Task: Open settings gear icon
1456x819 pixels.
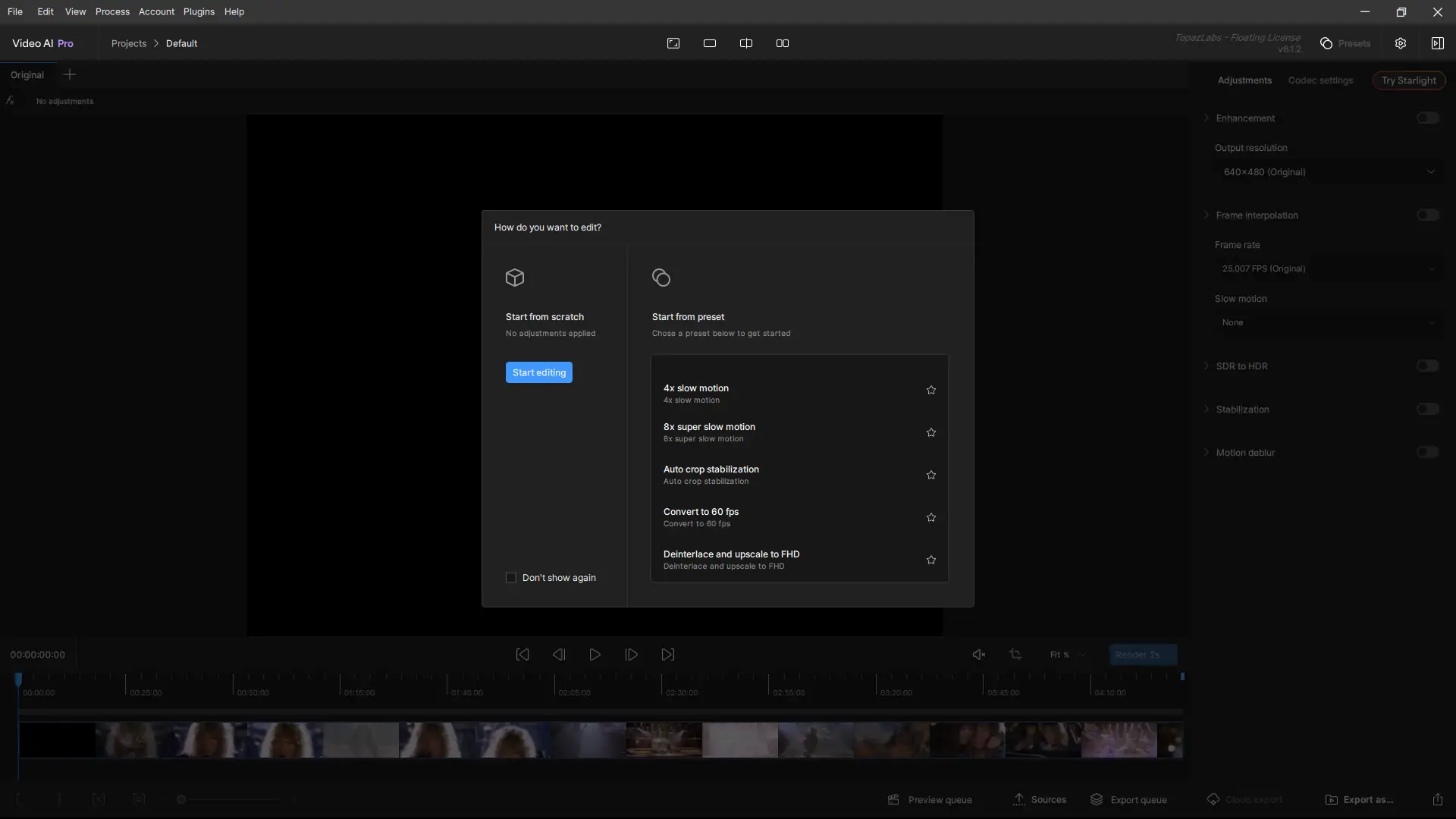Action: [1400, 43]
